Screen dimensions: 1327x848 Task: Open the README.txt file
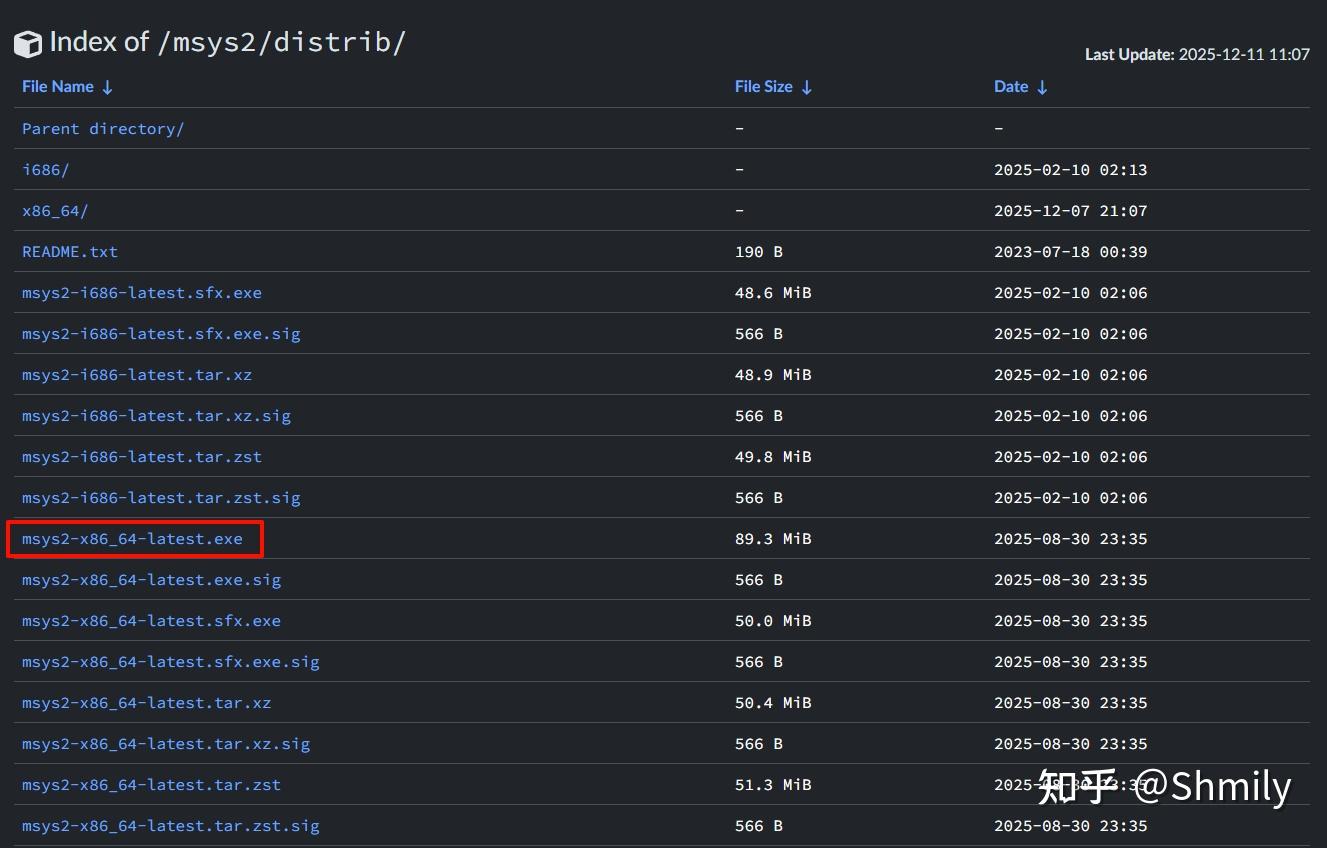point(69,251)
